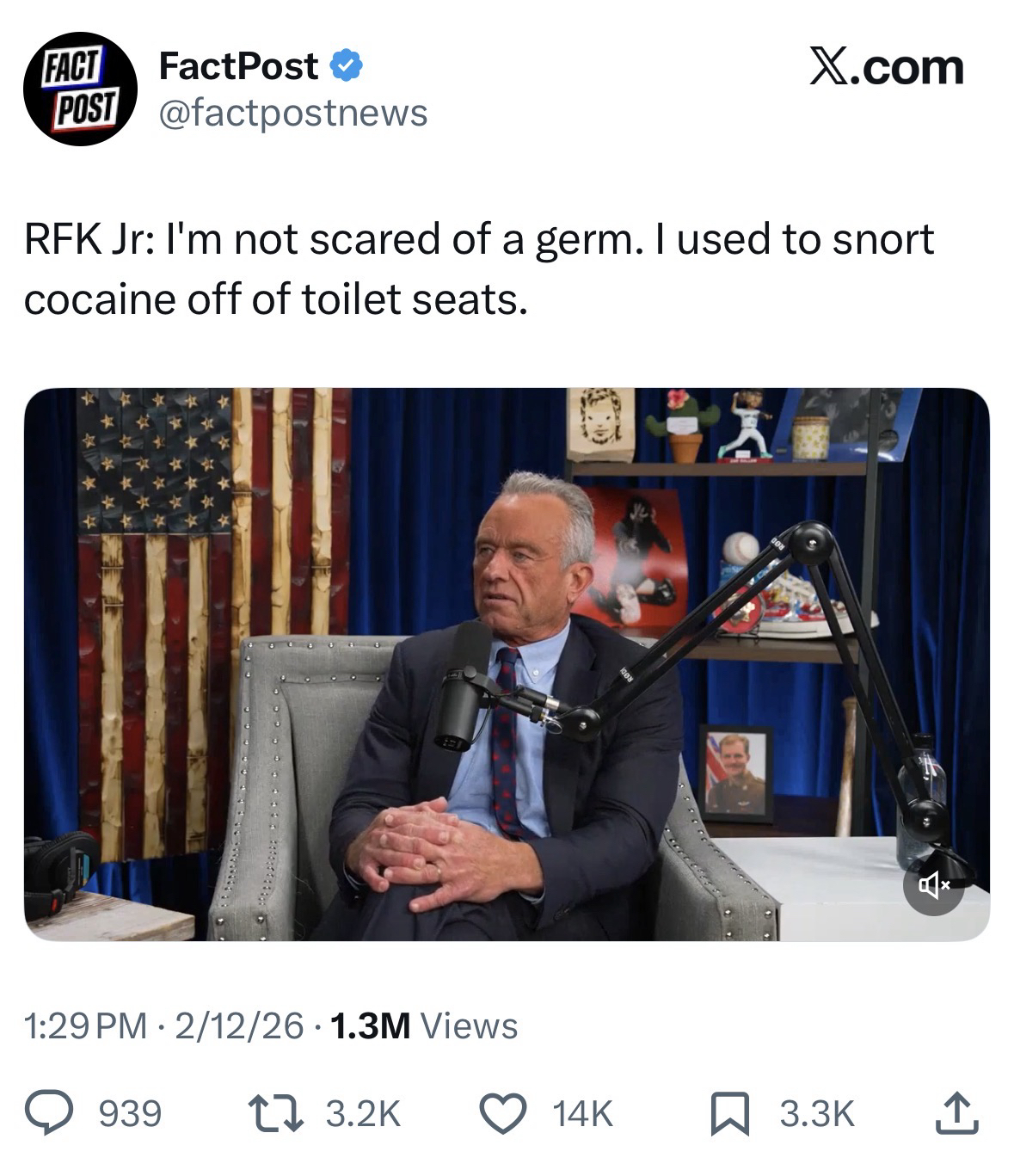The height and width of the screenshot is (1176, 1014).
Task: Play the embedded interview video
Action: point(507,664)
